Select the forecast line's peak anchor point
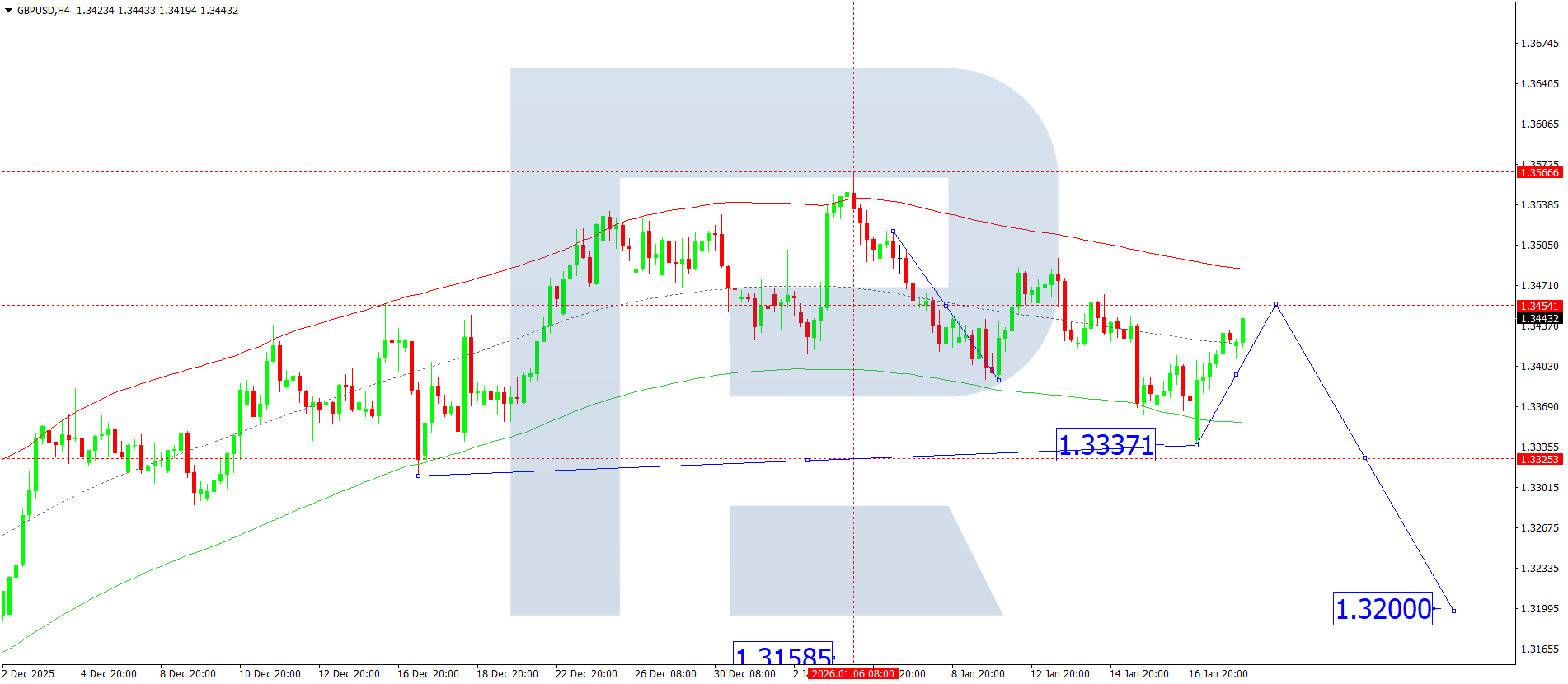This screenshot has width=1568, height=684. pyautogui.click(x=1276, y=304)
